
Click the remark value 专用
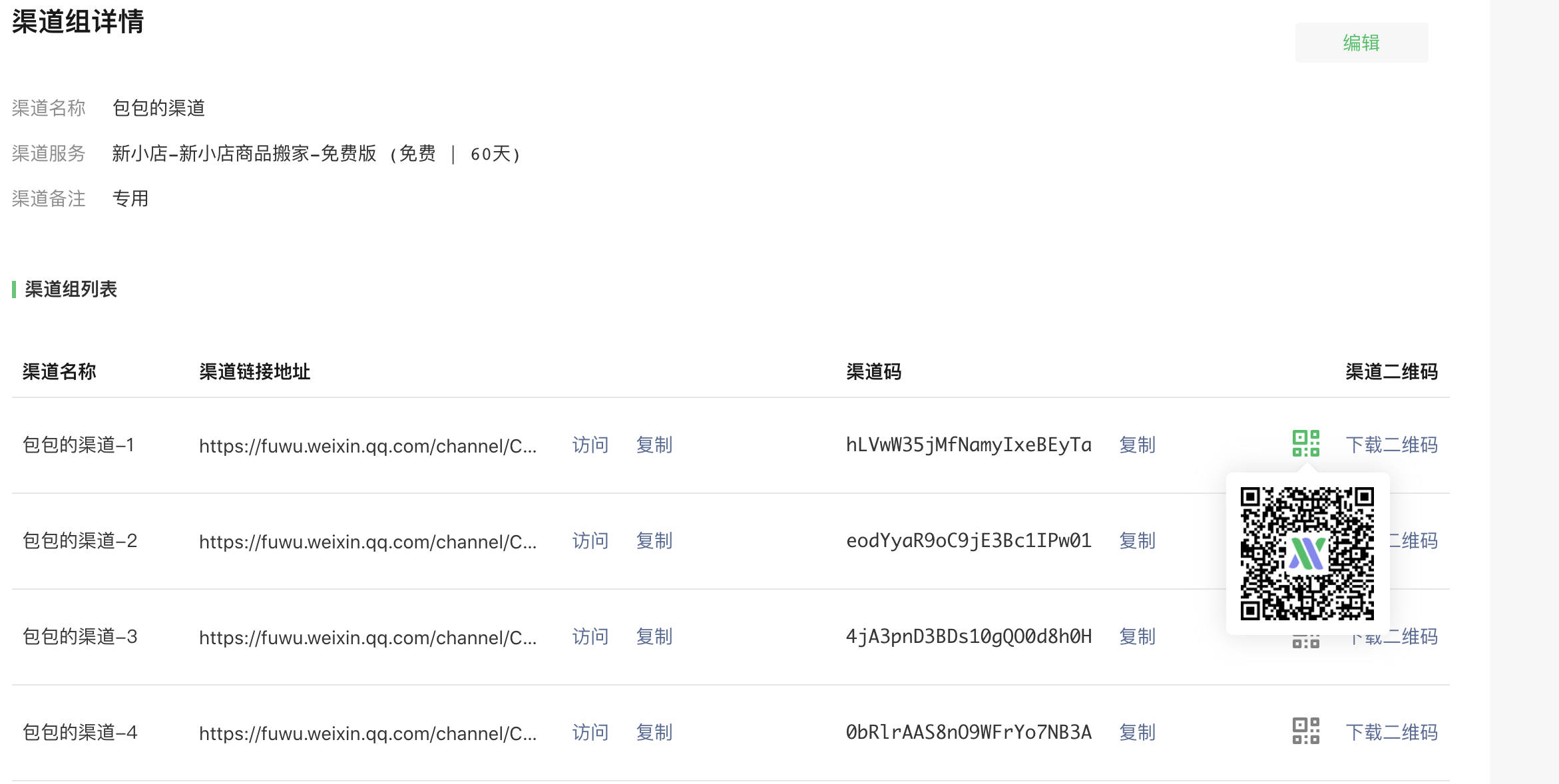[x=130, y=198]
